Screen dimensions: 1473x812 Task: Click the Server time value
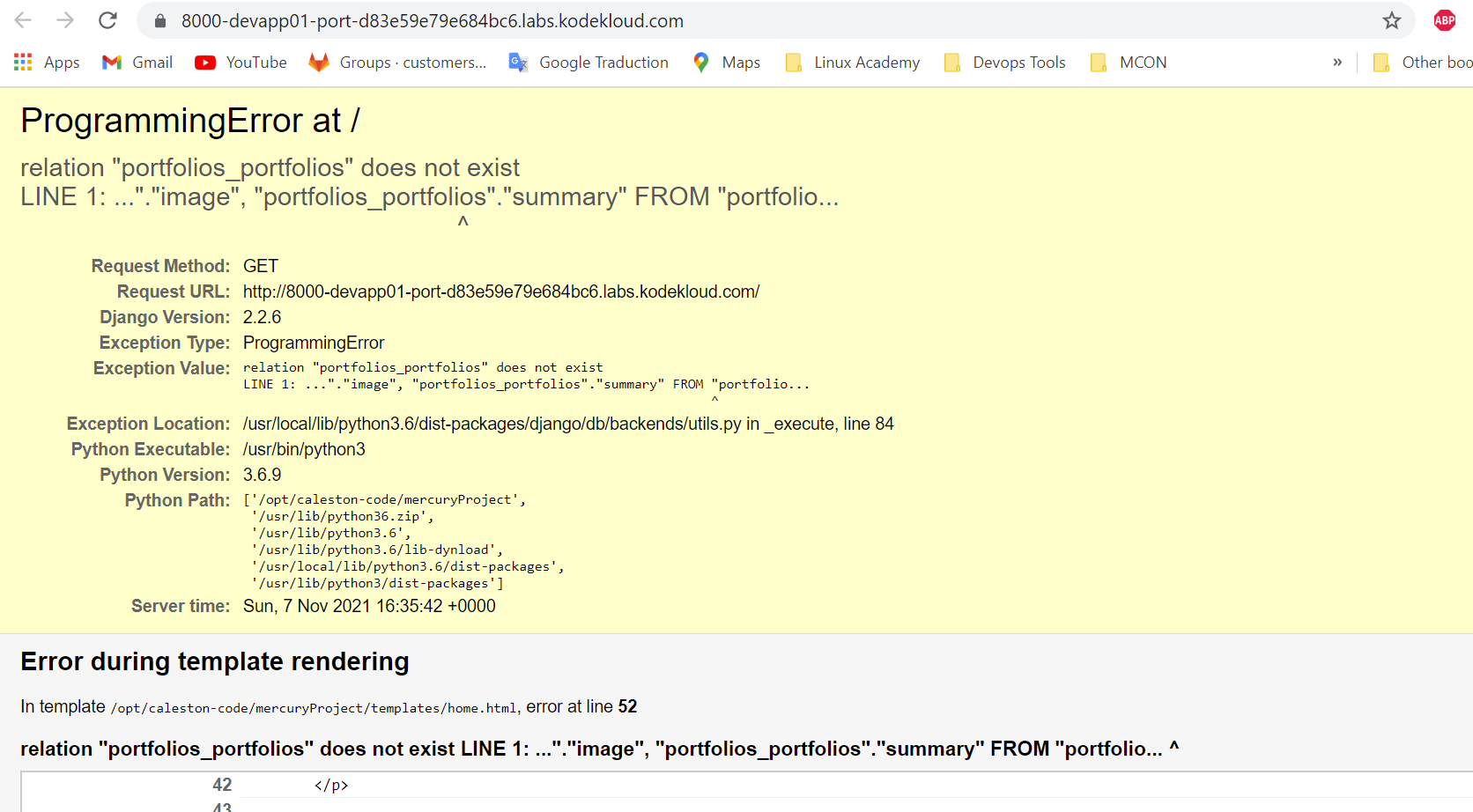[369, 606]
